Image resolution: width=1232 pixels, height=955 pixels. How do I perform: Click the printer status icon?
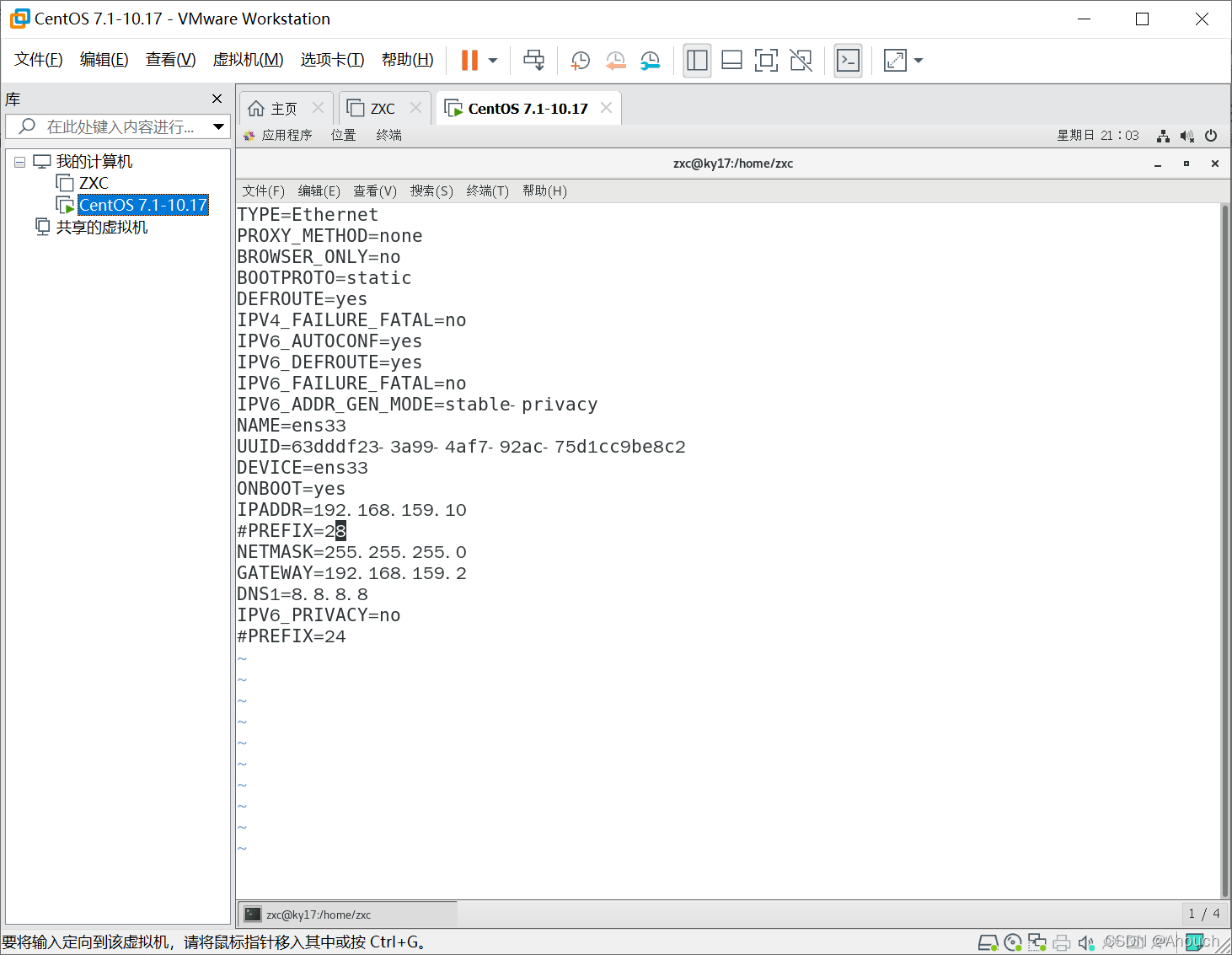(1062, 942)
